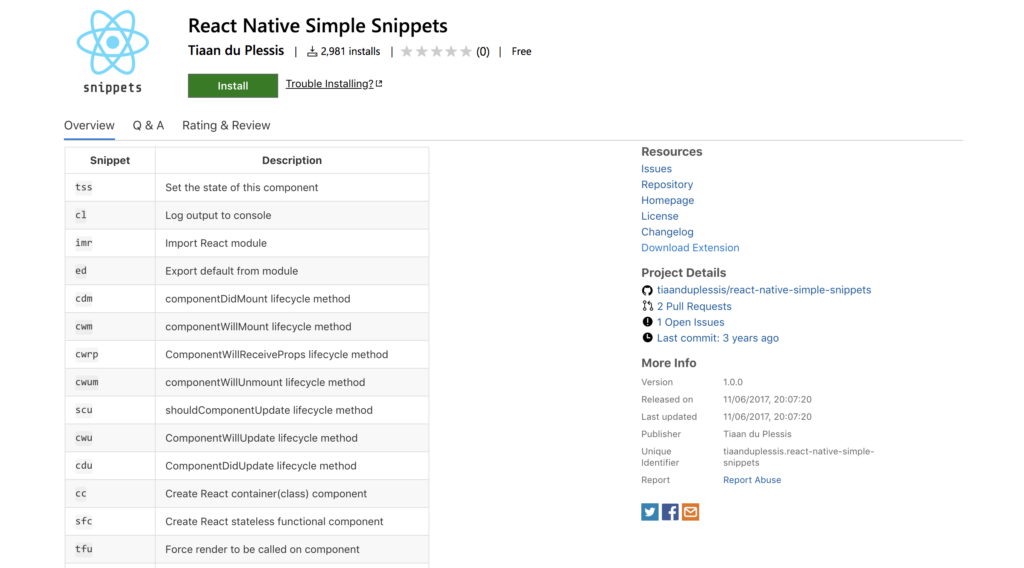Open the Issues resource link
The image size is (1024, 568).
656,169
